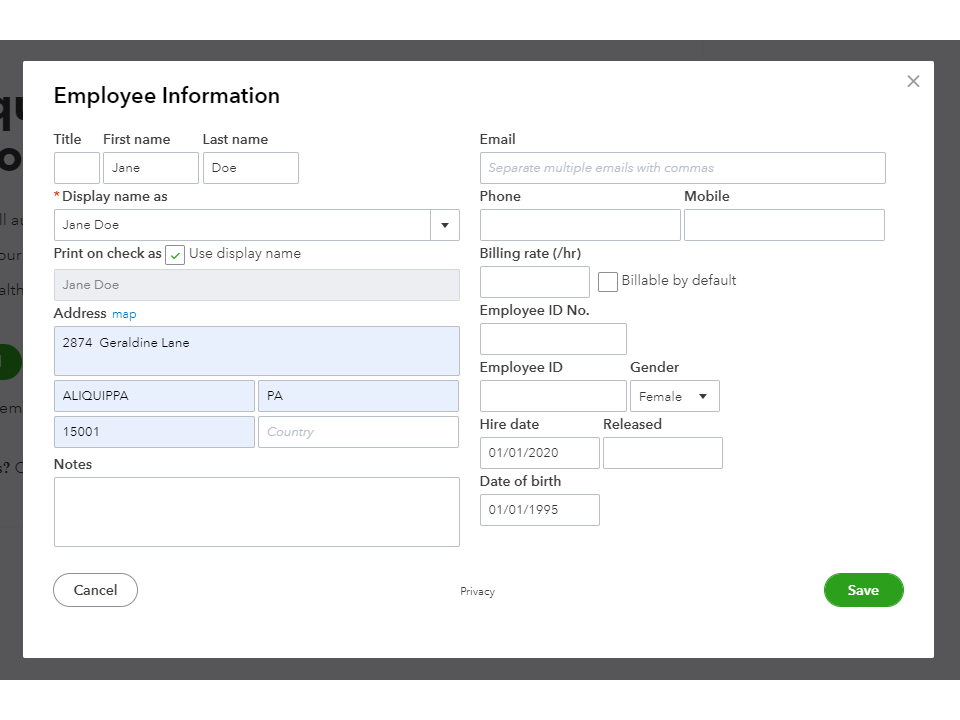
Task: Select the Mobile number field
Action: click(x=784, y=225)
